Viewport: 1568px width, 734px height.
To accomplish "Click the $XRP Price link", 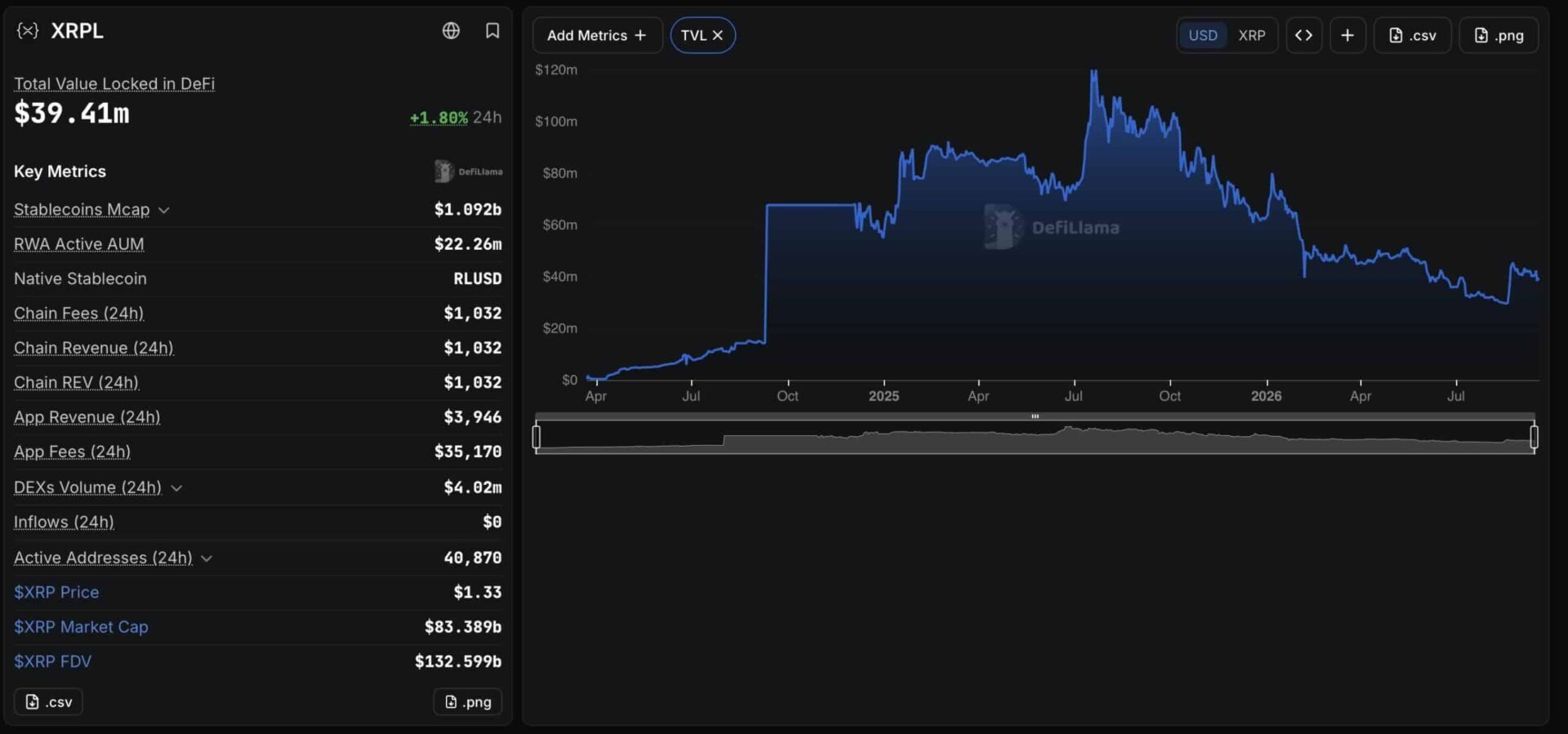I will tap(56, 592).
